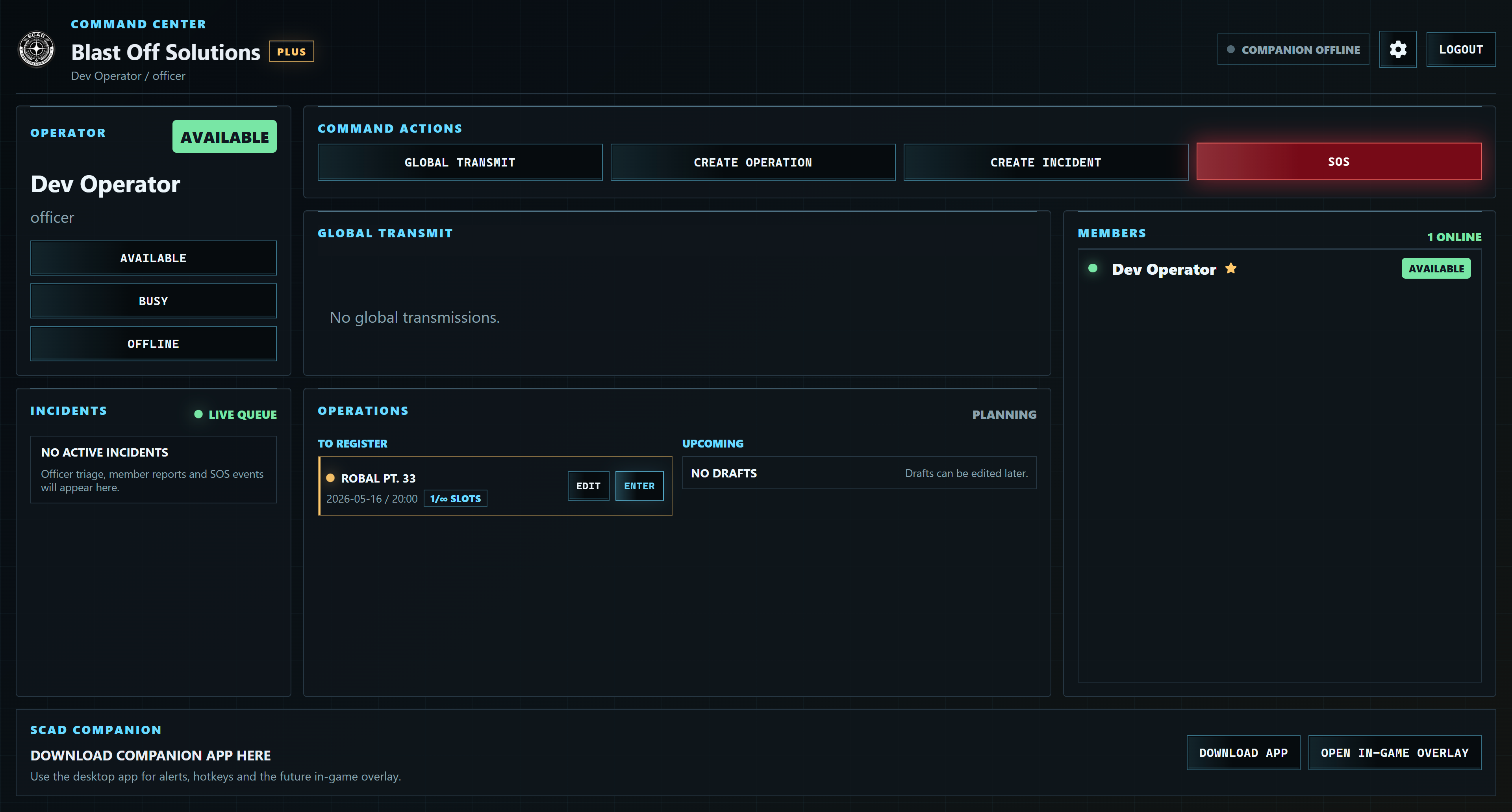This screenshot has height=812, width=1512.
Task: Click 'Drafts can be edited later.' text
Action: tap(966, 474)
